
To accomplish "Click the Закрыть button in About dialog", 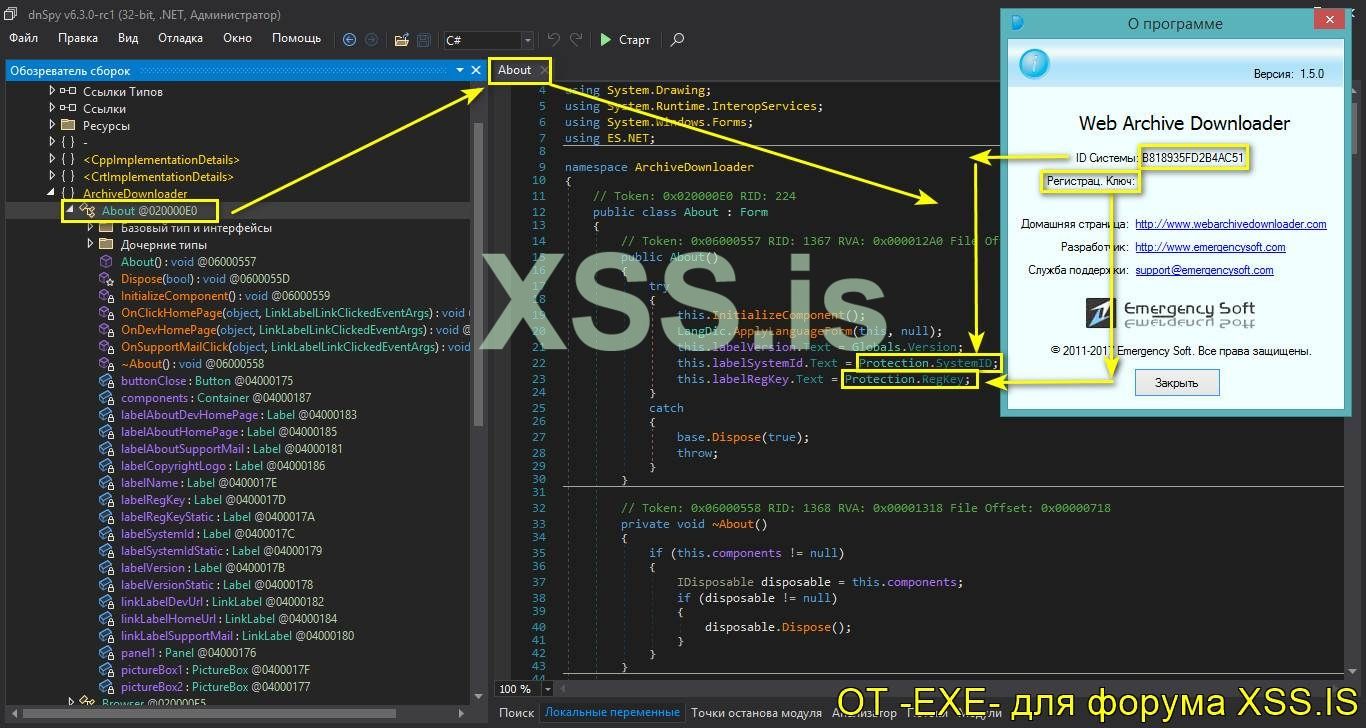I will click(1177, 382).
